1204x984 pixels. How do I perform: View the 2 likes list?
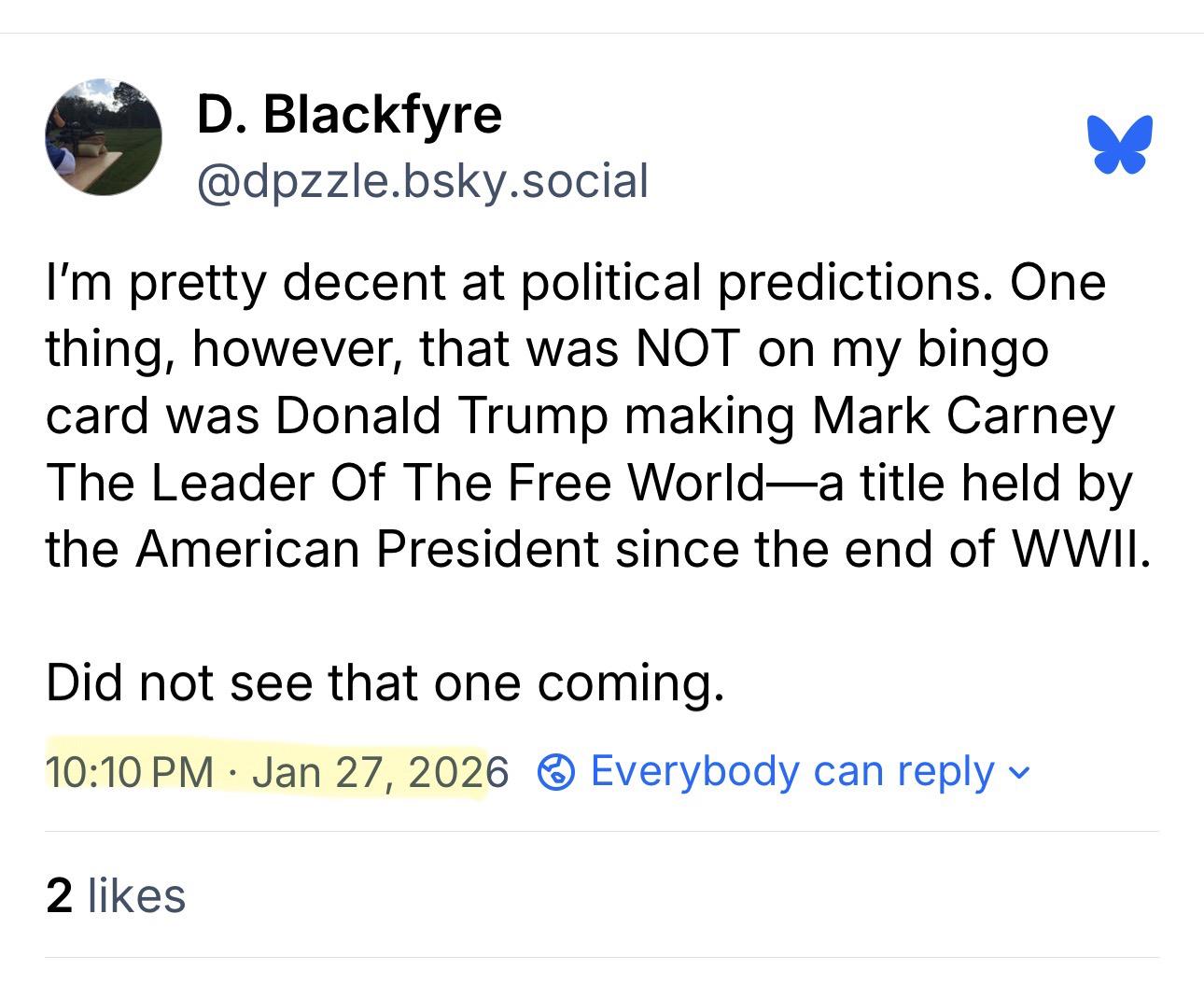[116, 895]
